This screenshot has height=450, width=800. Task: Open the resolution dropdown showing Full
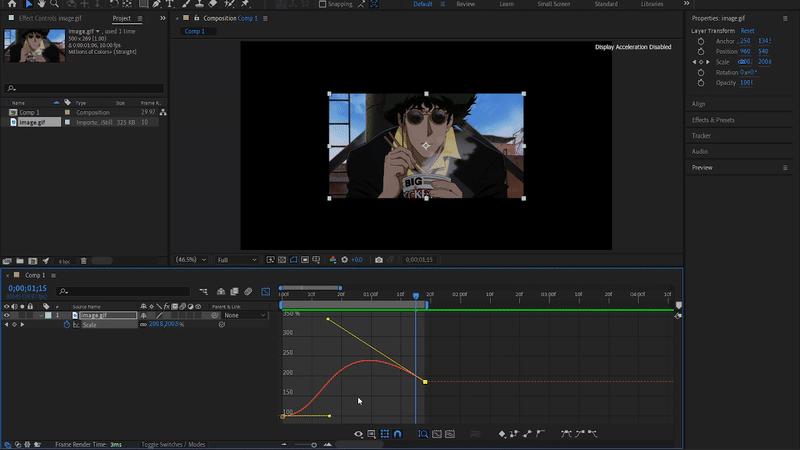(237, 260)
